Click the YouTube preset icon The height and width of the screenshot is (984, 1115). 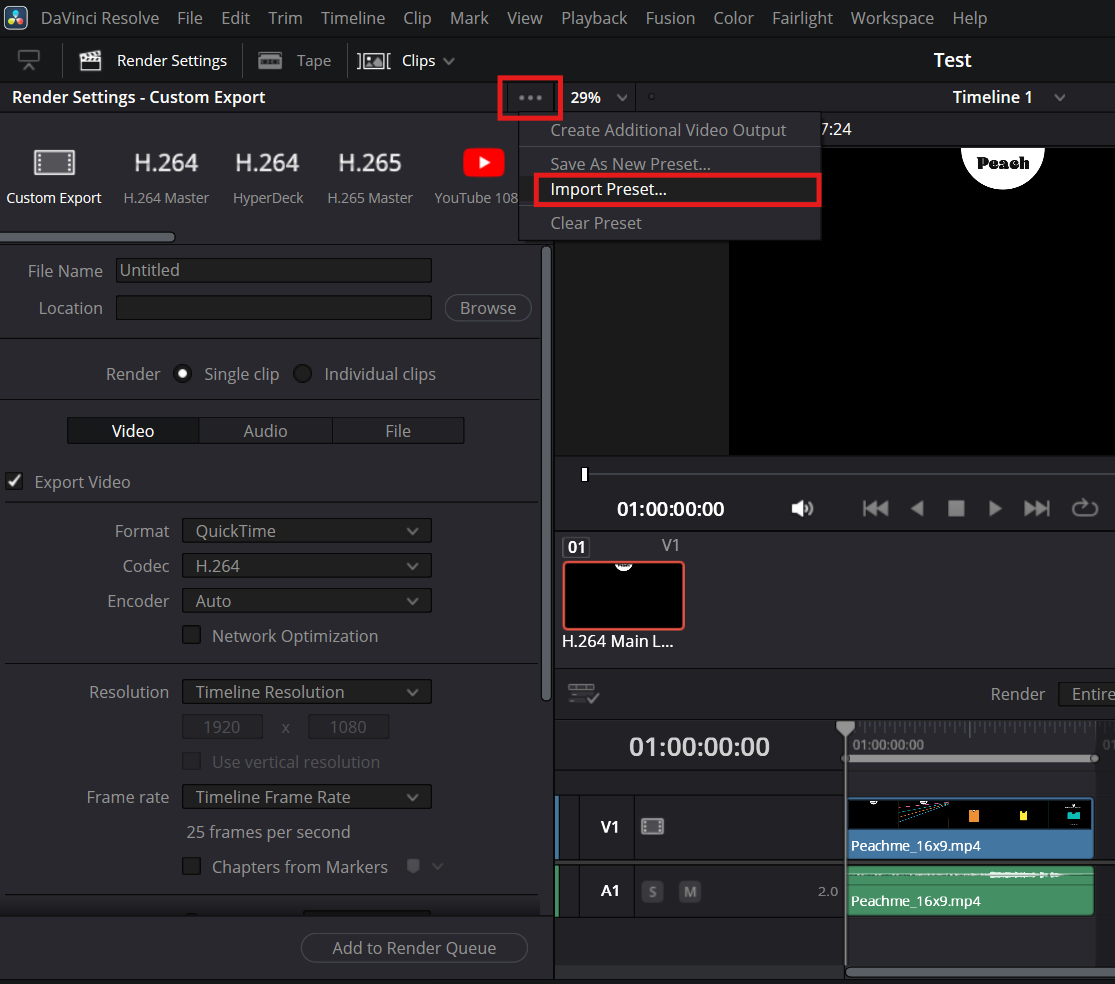(x=483, y=162)
